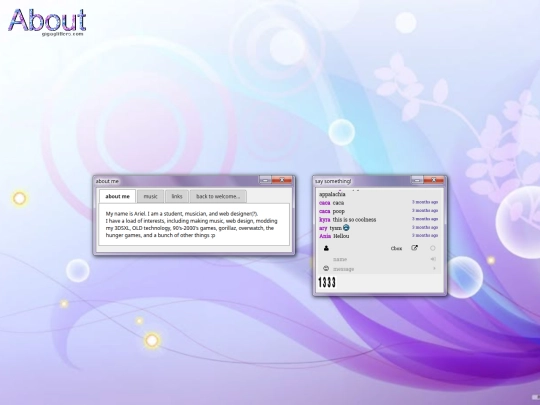
Task: Click the login icon beside name field
Action: 433,259
